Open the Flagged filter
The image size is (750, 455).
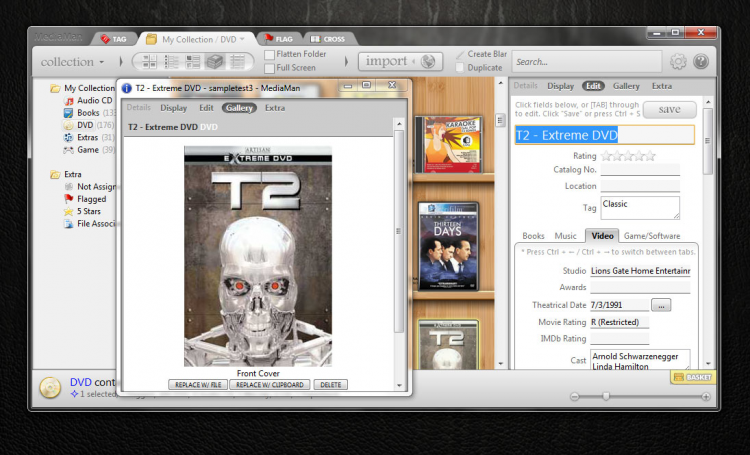(x=85, y=199)
